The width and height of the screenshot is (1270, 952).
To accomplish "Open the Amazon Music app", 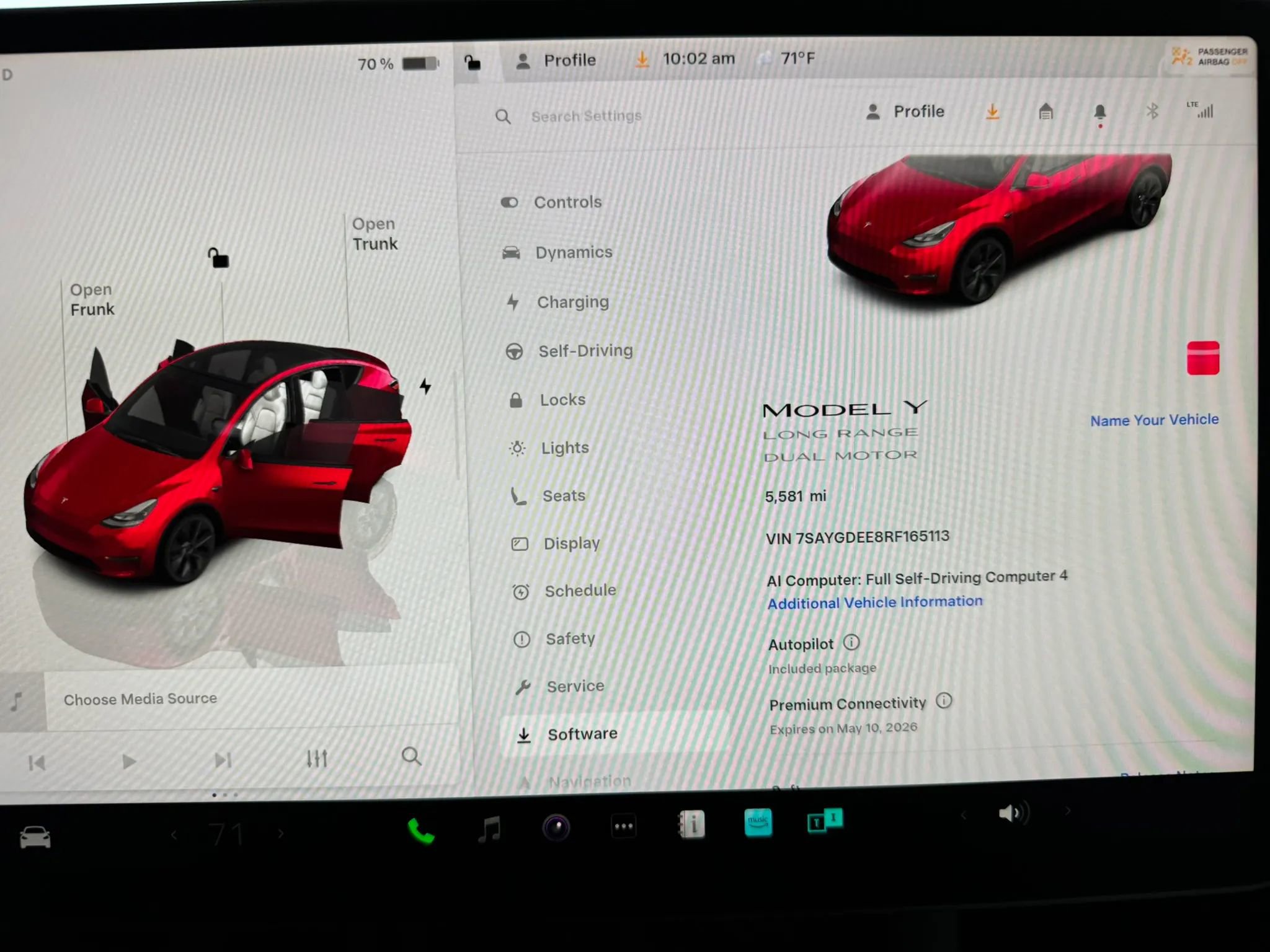I will point(758,822).
